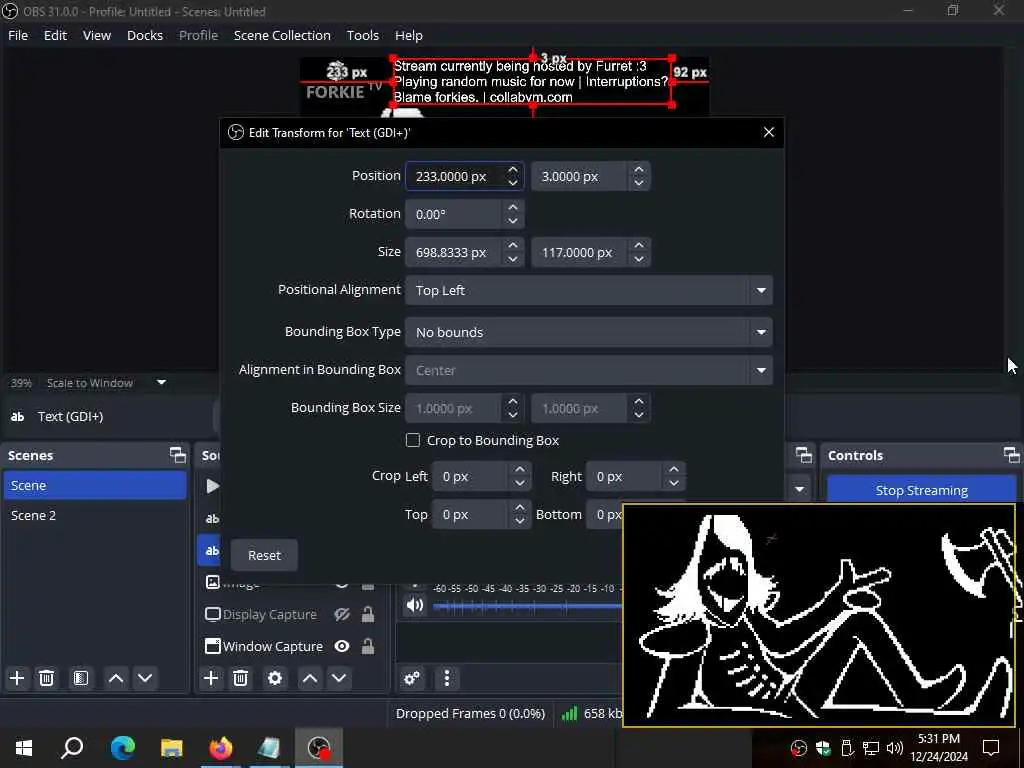Open the Tools menu
Image resolution: width=1024 pixels, height=768 pixels.
pyautogui.click(x=362, y=35)
